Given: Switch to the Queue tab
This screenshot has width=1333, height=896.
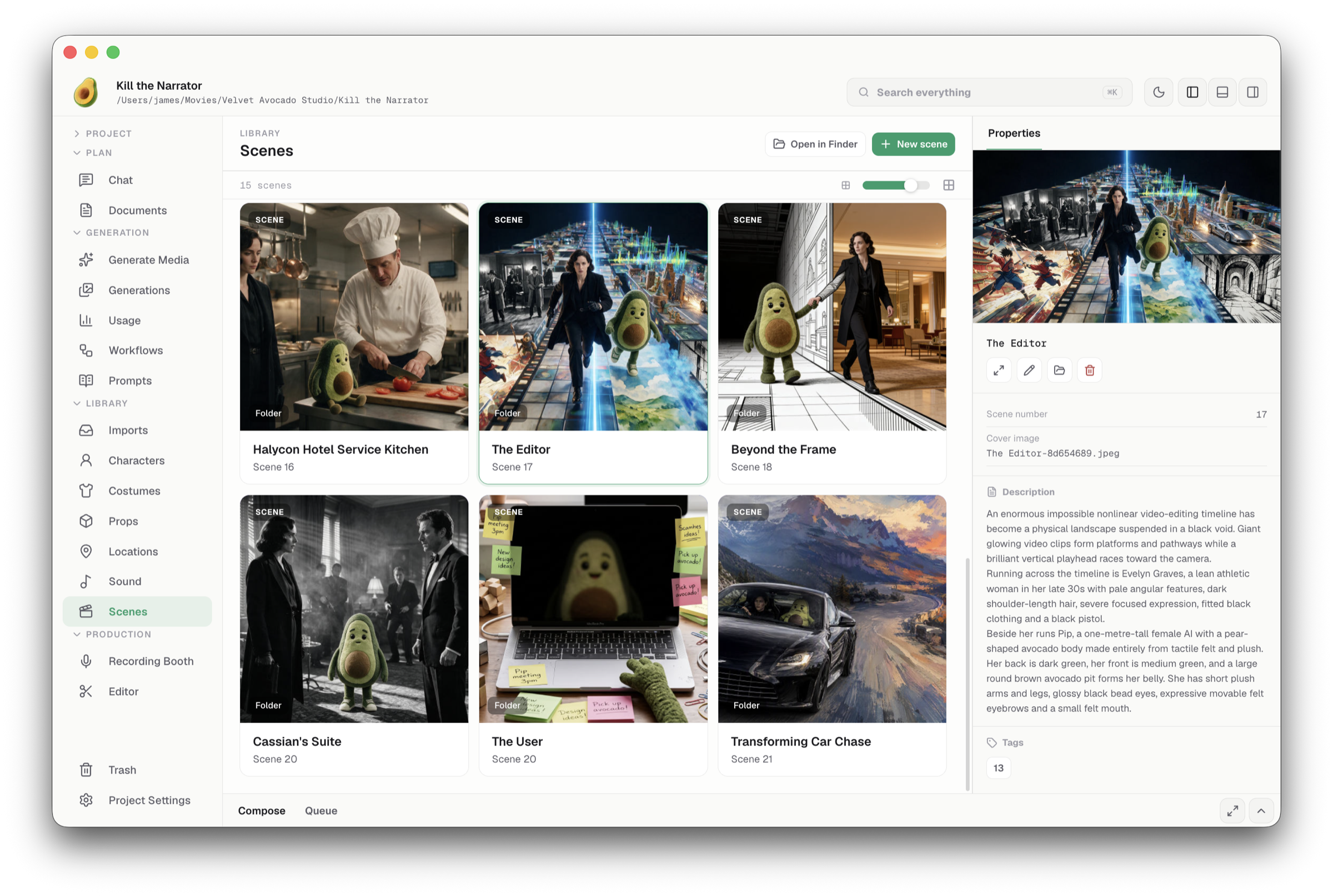Looking at the screenshot, I should pyautogui.click(x=321, y=811).
